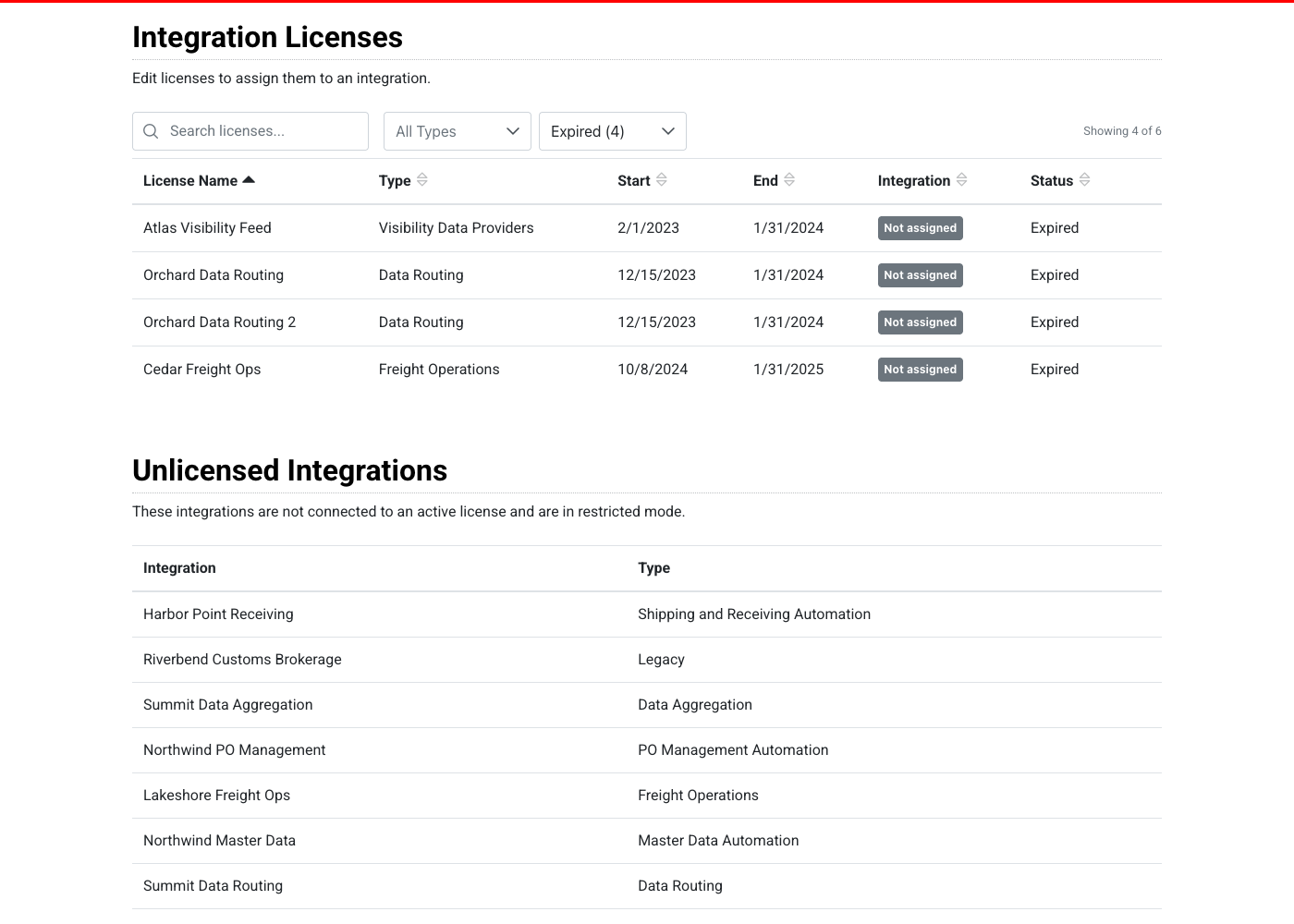Viewport: 1294px width, 924px height.
Task: Click the Summit Data Routing integration
Action: coord(214,886)
